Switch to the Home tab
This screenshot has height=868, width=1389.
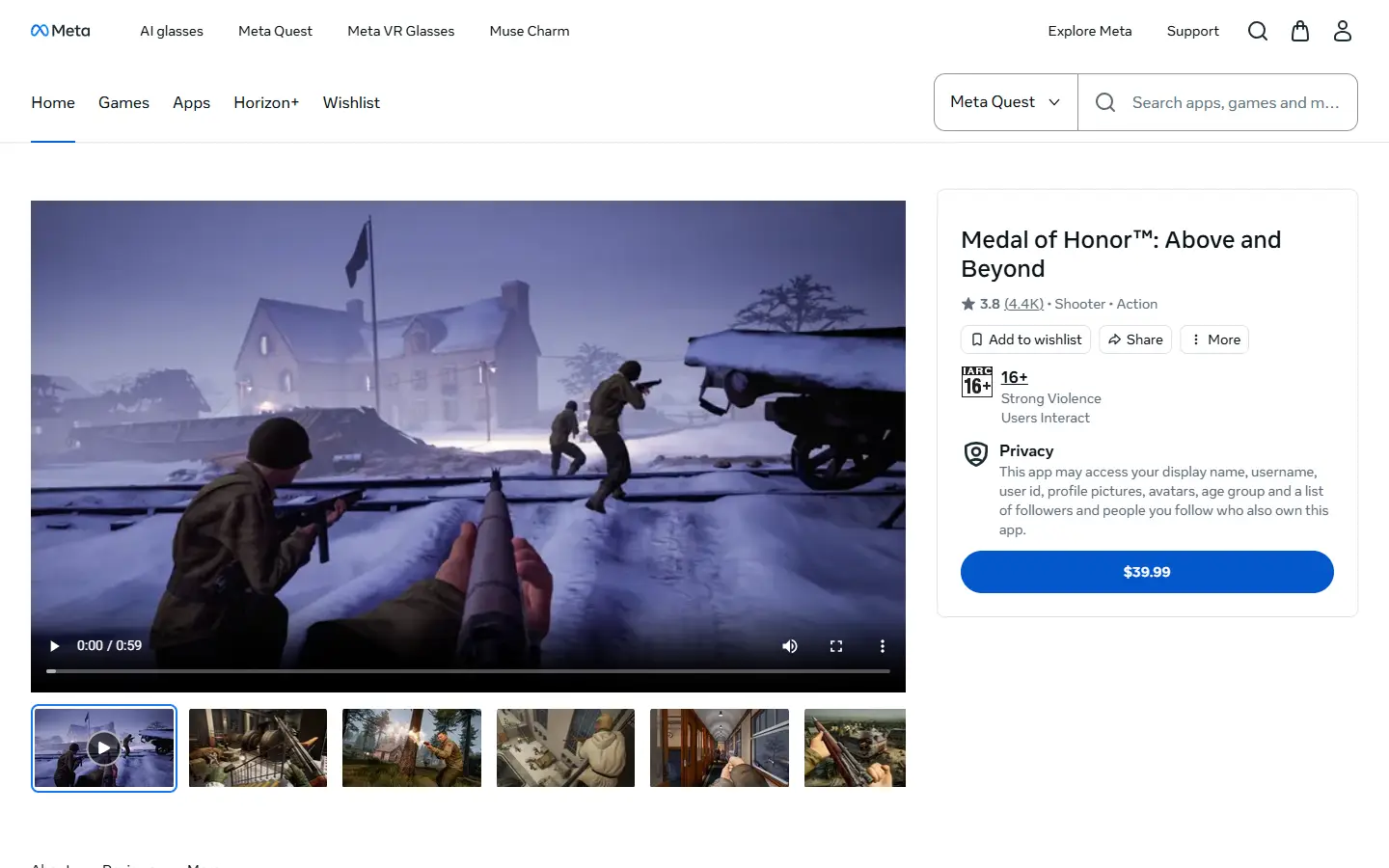(x=53, y=102)
